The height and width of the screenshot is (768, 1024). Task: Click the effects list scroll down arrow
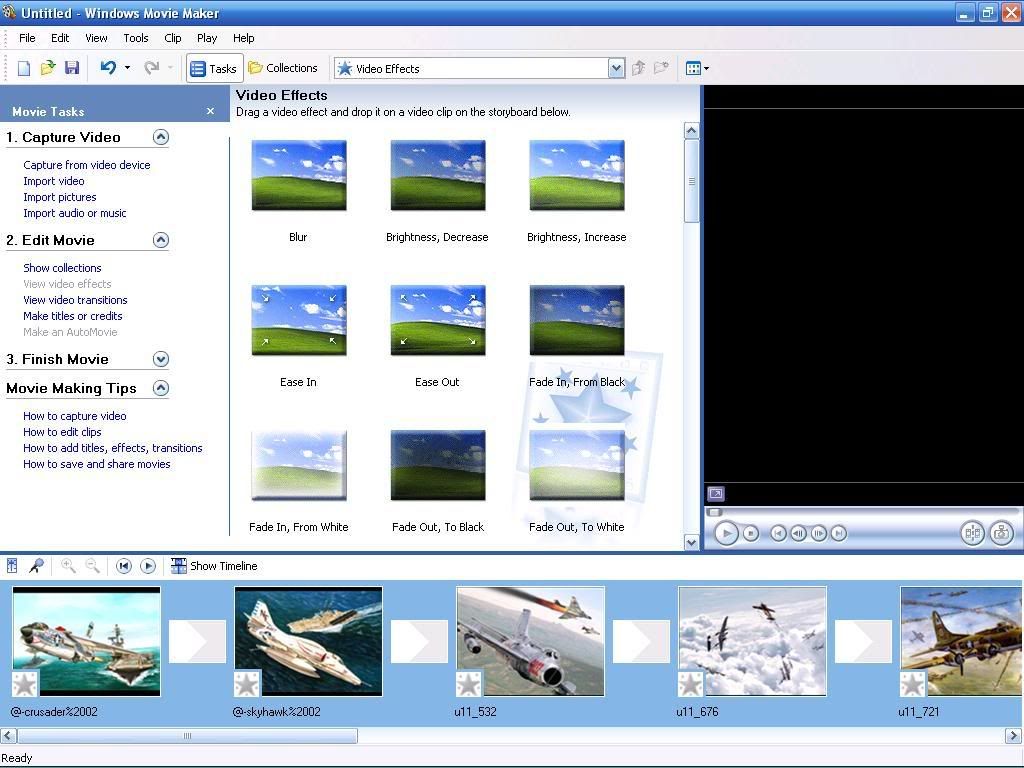(692, 542)
